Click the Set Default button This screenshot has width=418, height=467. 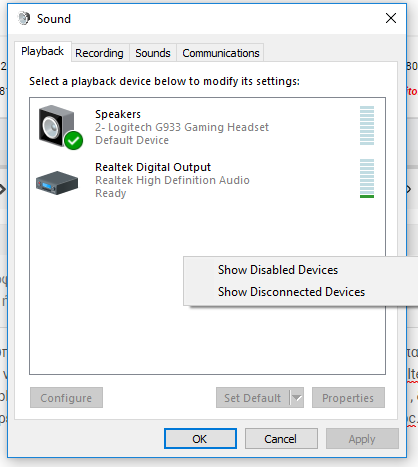[x=253, y=398]
